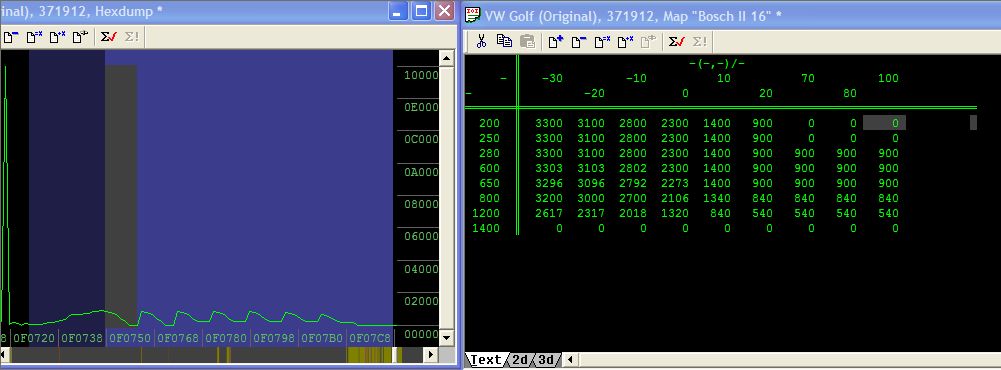Screen dimensions: 1001x370
Task: Click the Hexdump vertical scrollbar up arrow
Action: [x=447, y=58]
